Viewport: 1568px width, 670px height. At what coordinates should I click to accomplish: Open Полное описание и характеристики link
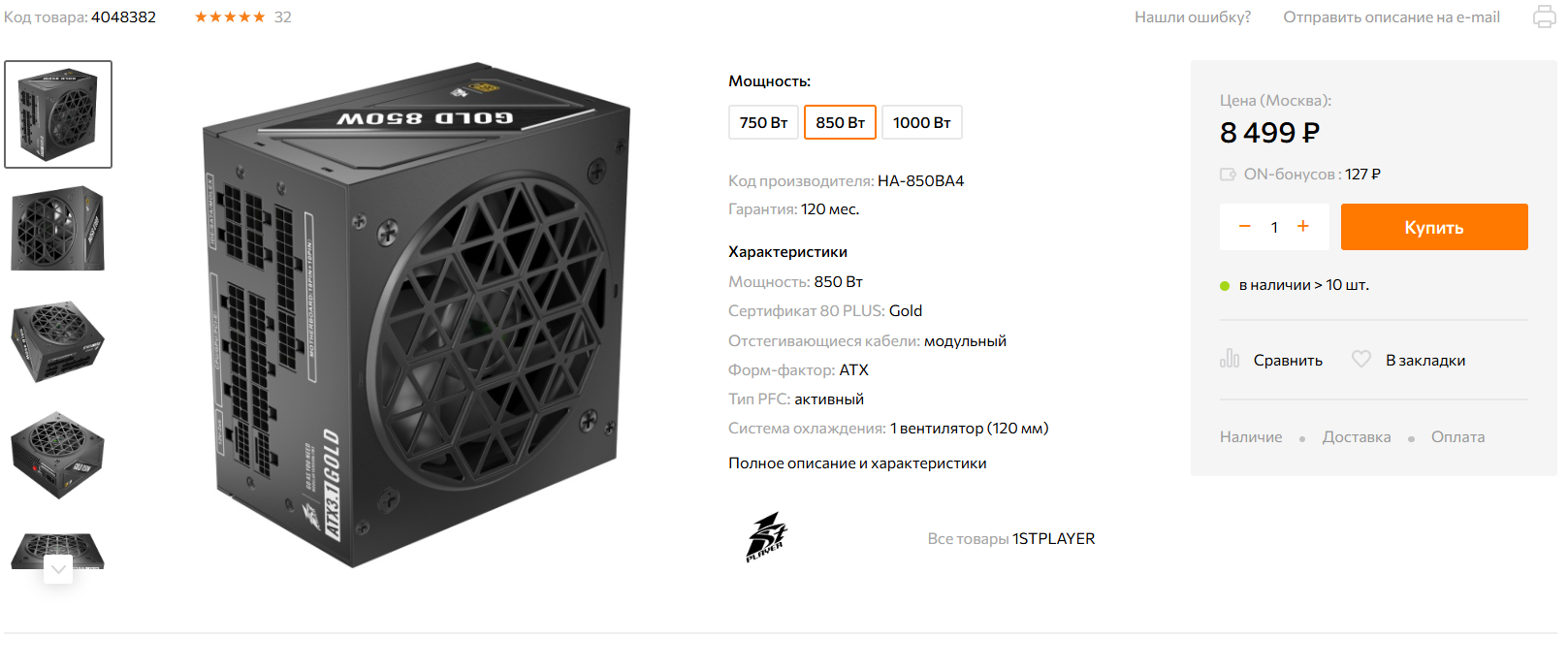click(x=857, y=463)
